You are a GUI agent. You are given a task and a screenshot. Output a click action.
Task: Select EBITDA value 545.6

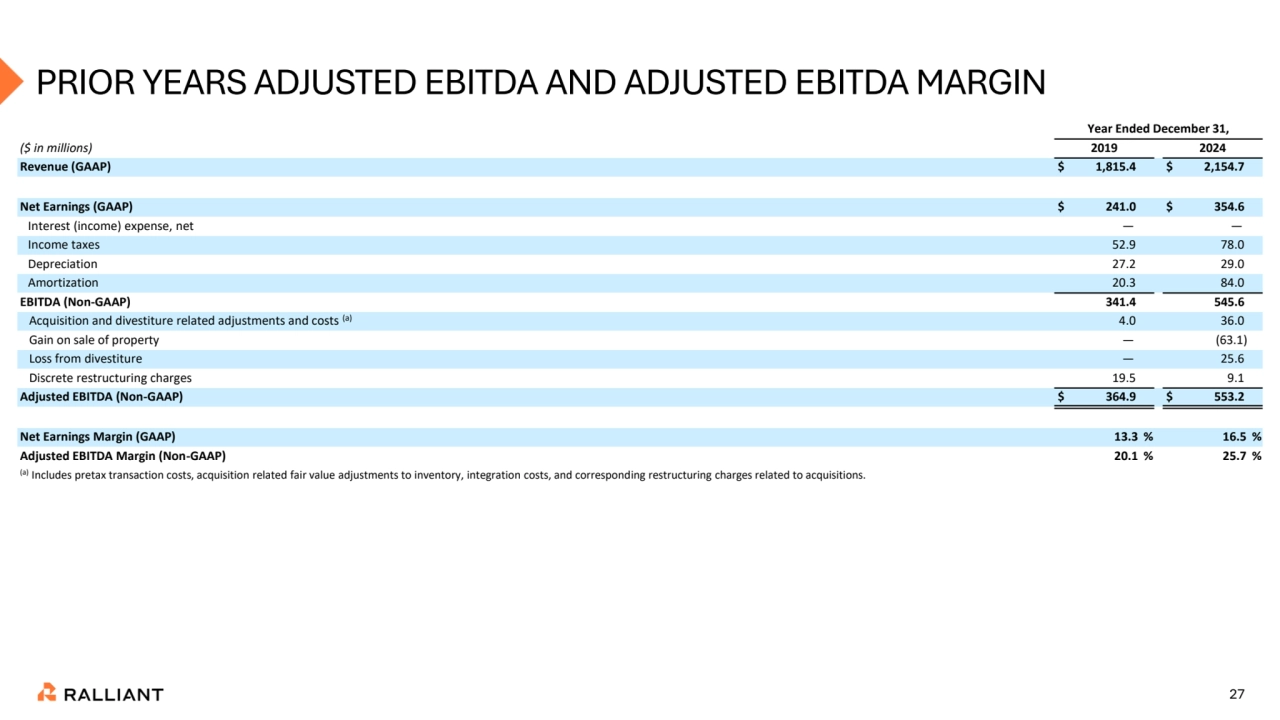pyautogui.click(x=1228, y=302)
